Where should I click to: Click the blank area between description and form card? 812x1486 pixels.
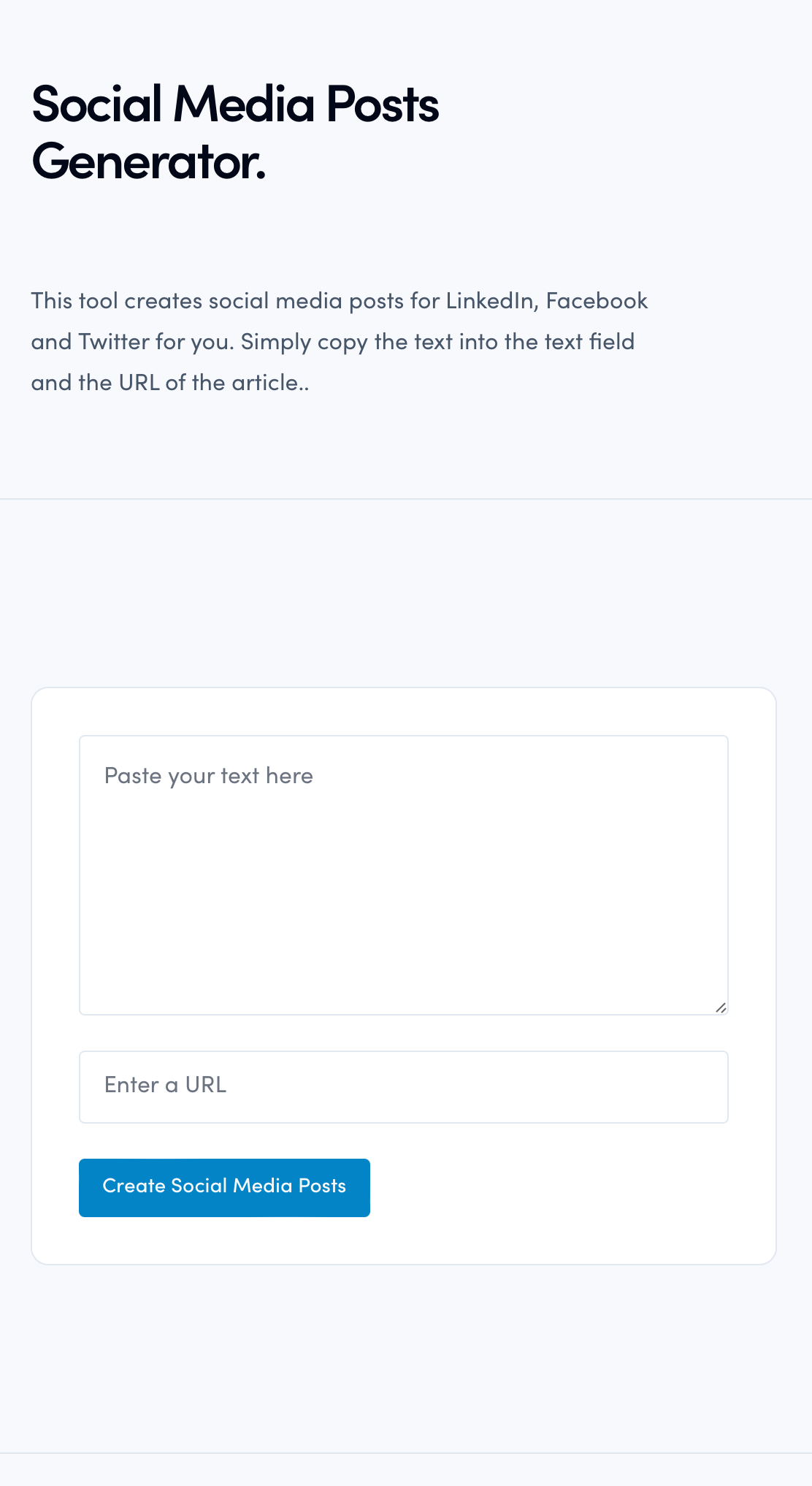coord(406,592)
